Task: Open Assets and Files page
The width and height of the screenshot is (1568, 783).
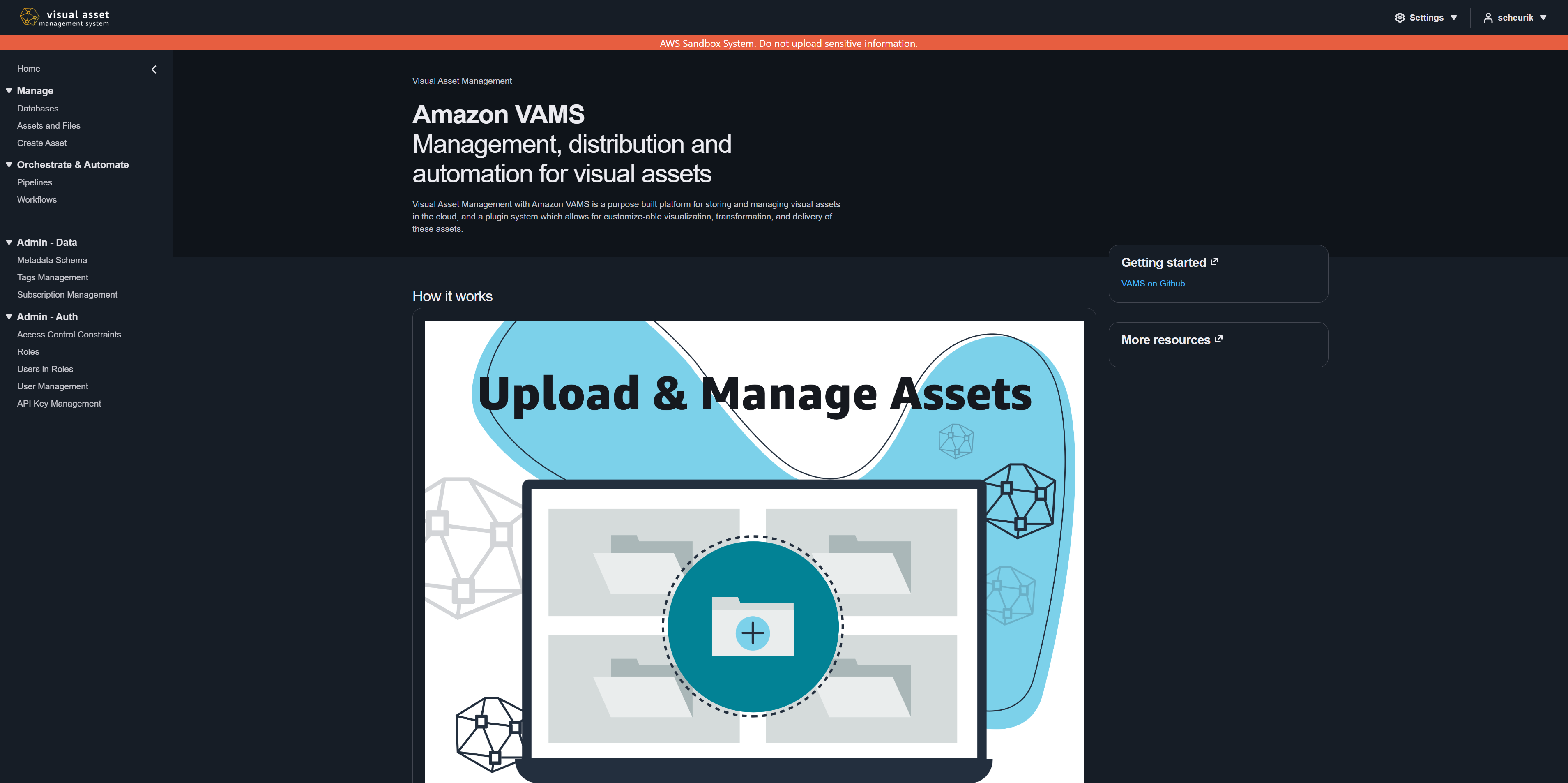Action: point(49,125)
